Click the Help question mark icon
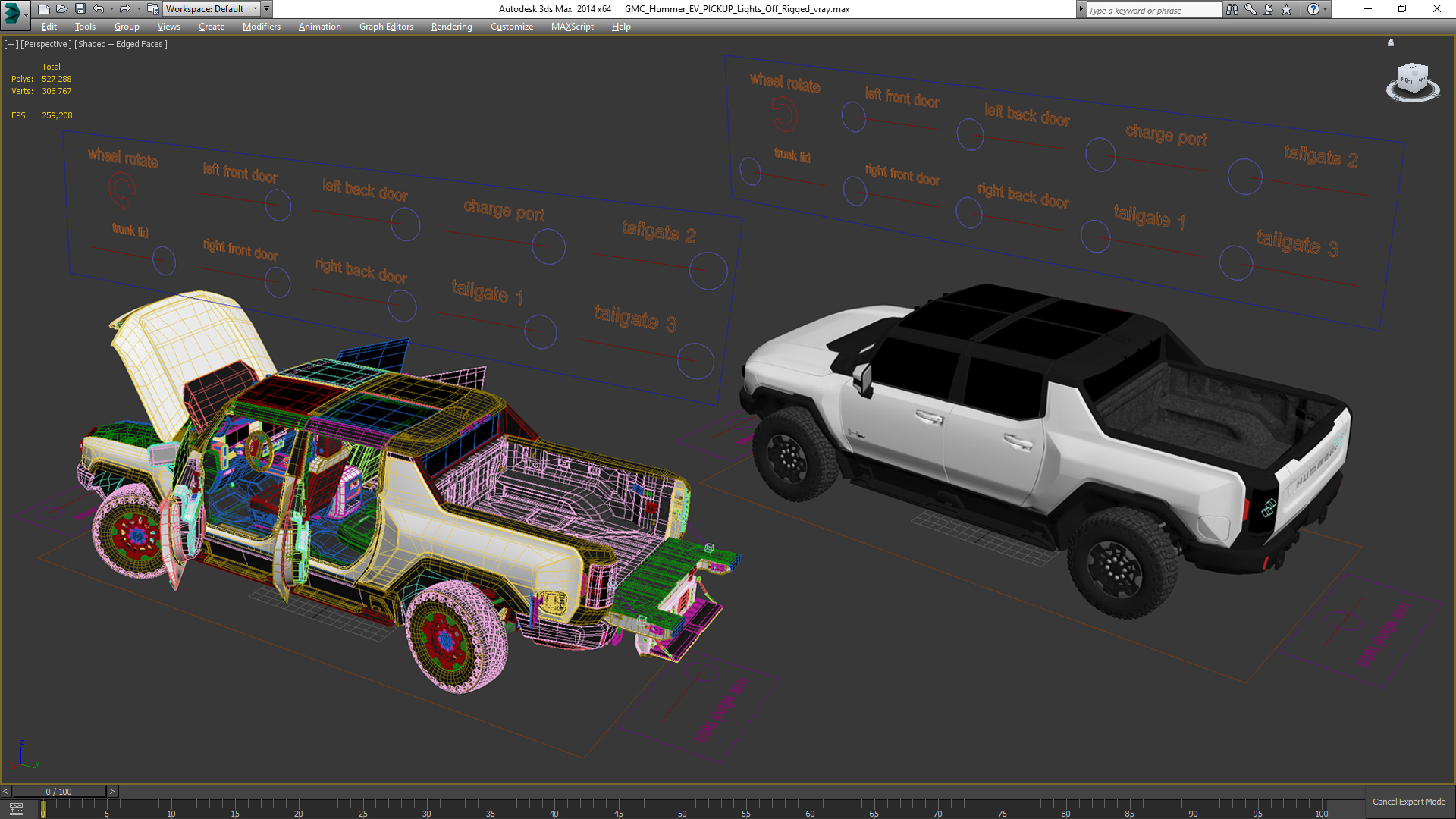Screen dimensions: 1456x819 (x=1313, y=9)
